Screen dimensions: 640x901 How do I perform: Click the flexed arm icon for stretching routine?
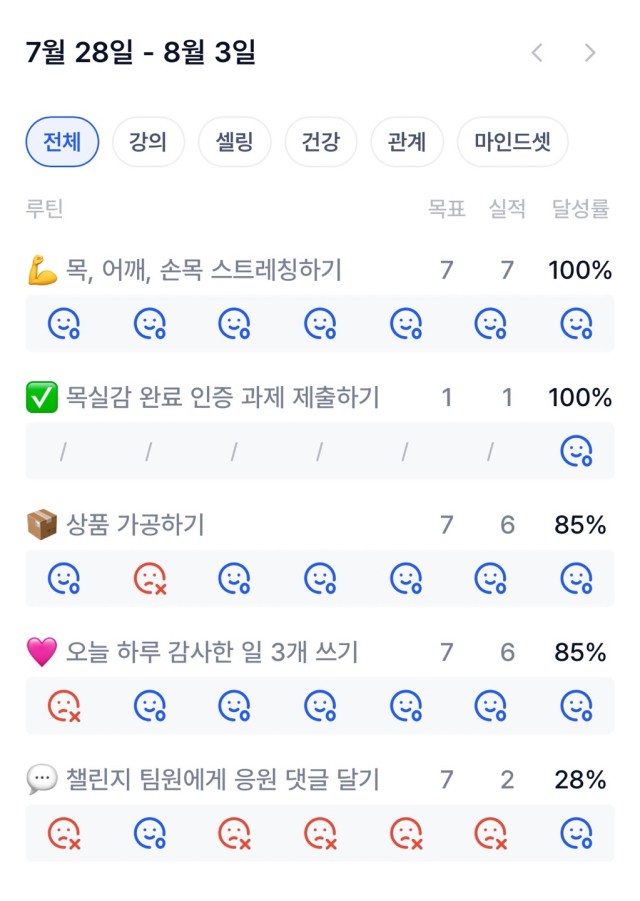coord(42,270)
